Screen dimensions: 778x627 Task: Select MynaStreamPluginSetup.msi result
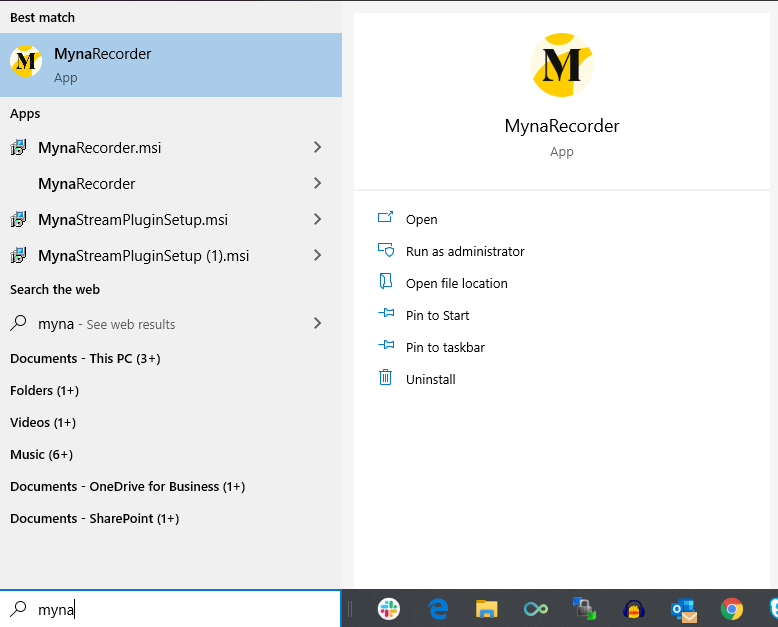tap(171, 219)
